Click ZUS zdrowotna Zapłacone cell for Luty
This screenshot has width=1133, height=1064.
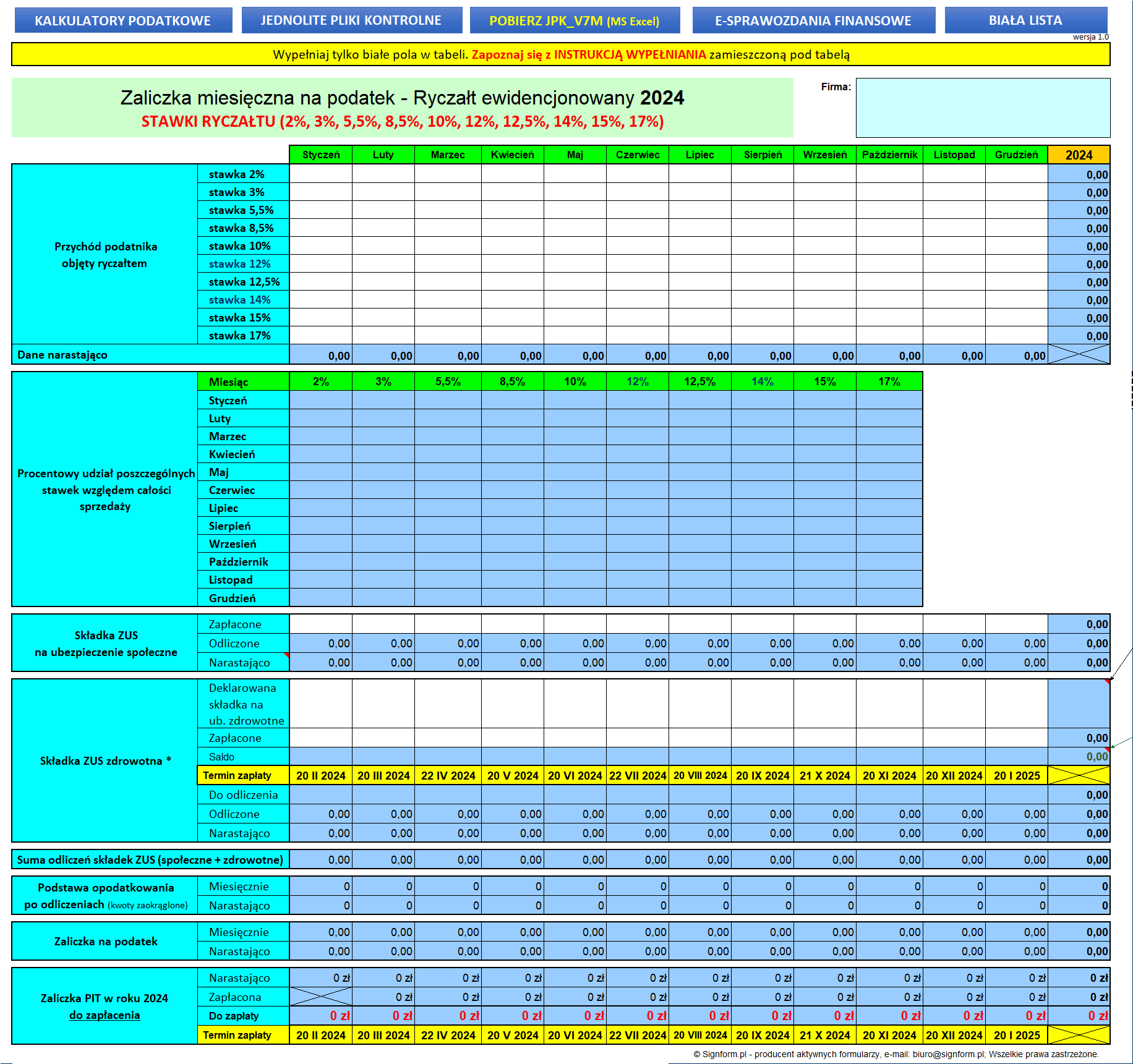click(383, 738)
